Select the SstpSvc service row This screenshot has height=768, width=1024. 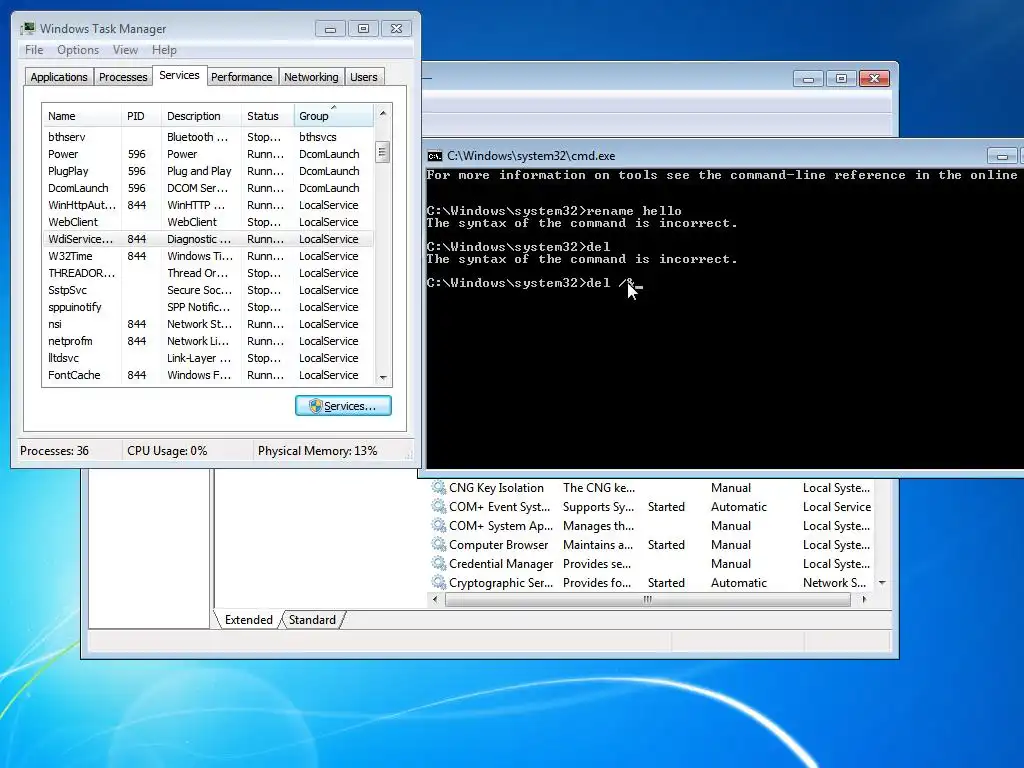[208, 290]
